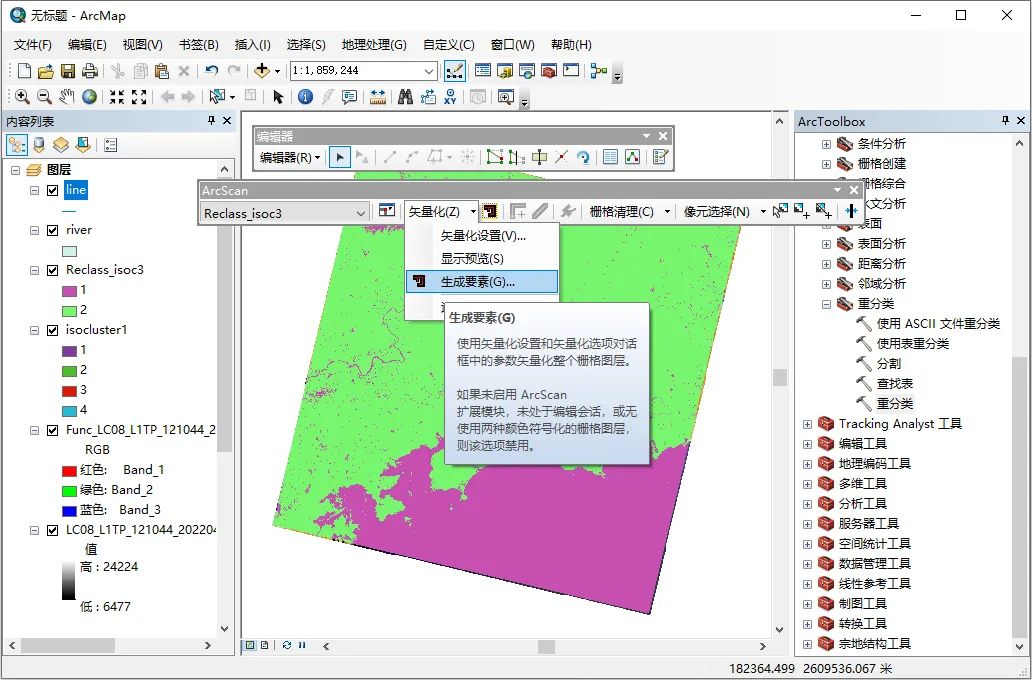Collapse the isocluster1 layer legend
The width and height of the screenshot is (1032, 680).
[34, 330]
